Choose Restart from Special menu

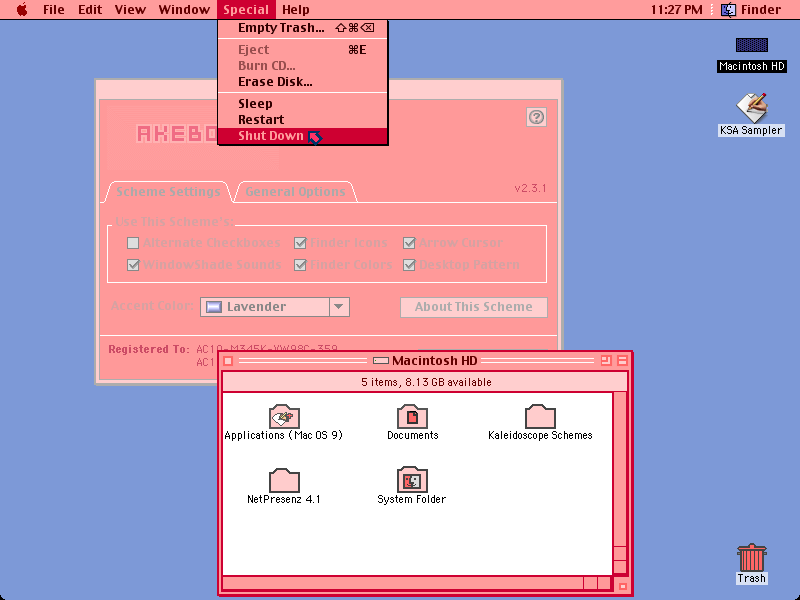[x=303, y=119]
